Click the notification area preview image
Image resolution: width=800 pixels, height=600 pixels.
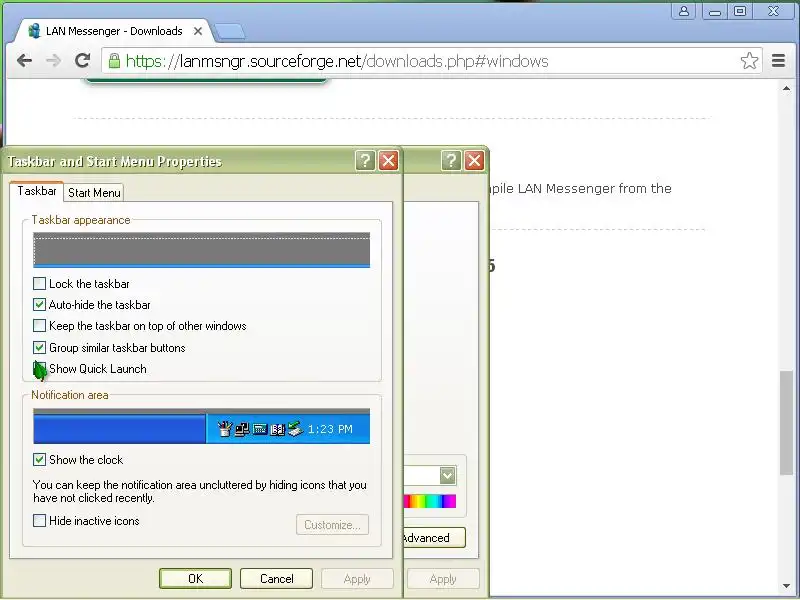click(x=202, y=426)
